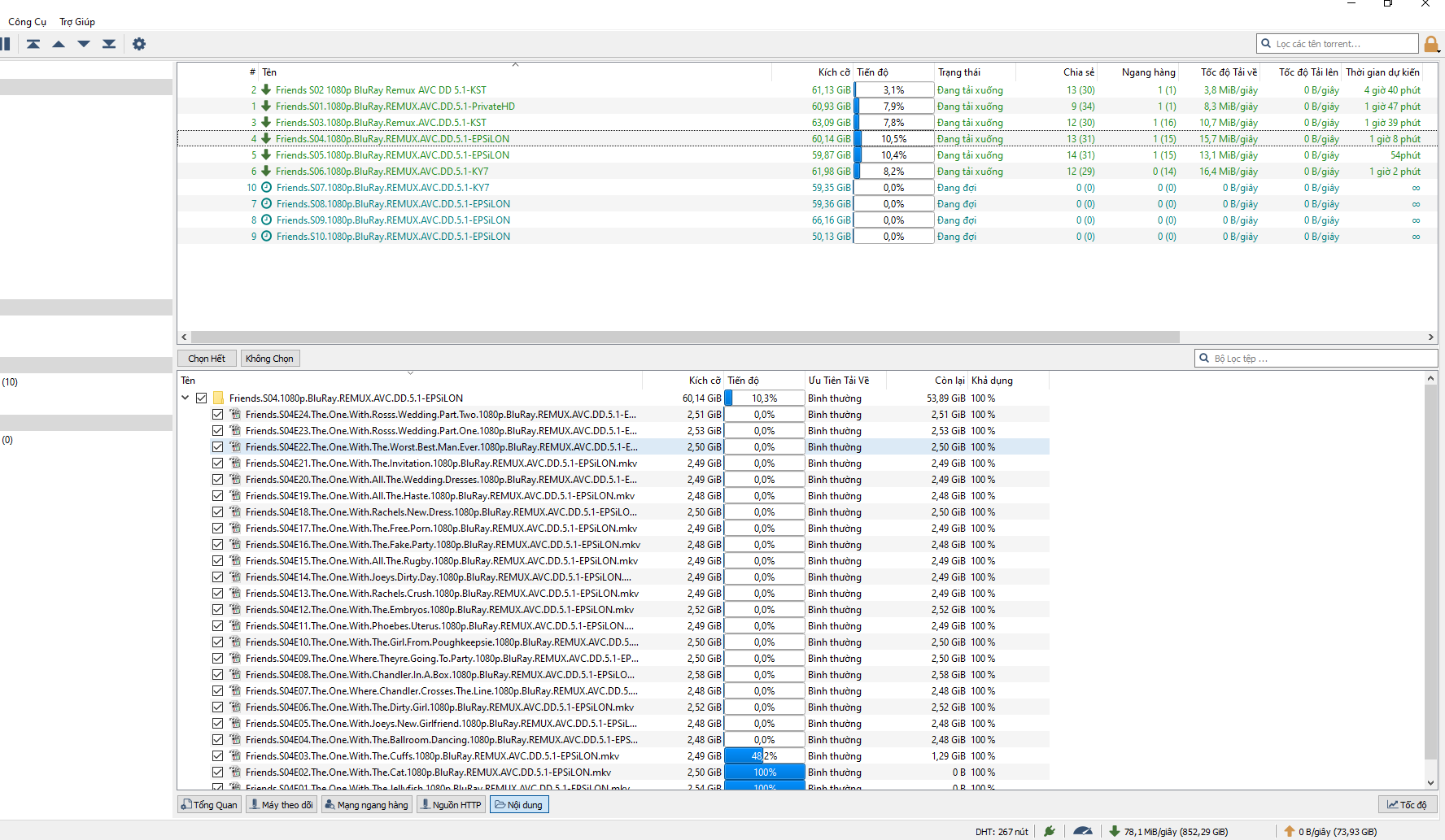Screen dimensions: 1445x840
Task: Sort torrents by Trạng thái column
Action: [975, 72]
